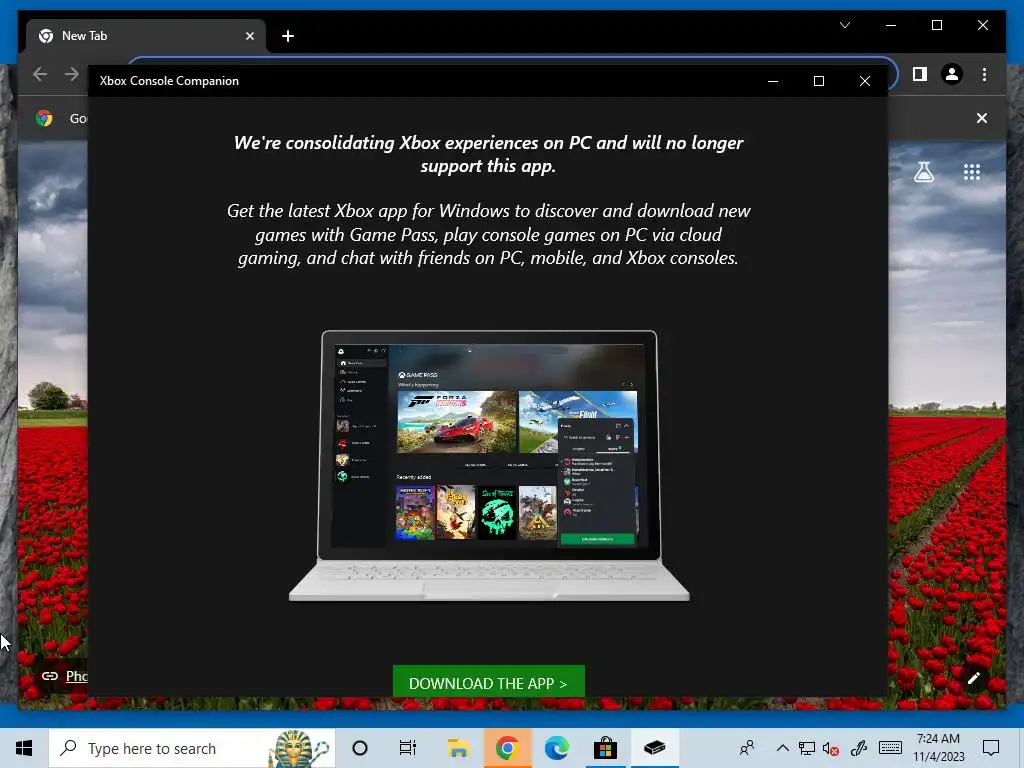This screenshot has height=768, width=1024.
Task: Open Task View icon in taskbar
Action: pyautogui.click(x=408, y=748)
